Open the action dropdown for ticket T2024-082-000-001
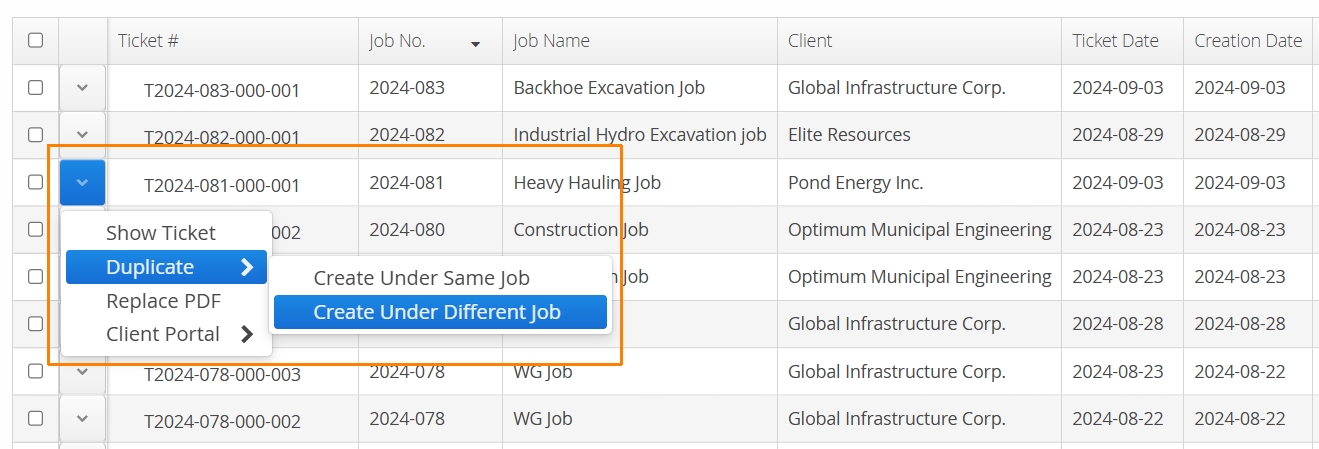1319x449 pixels. [x=83, y=135]
